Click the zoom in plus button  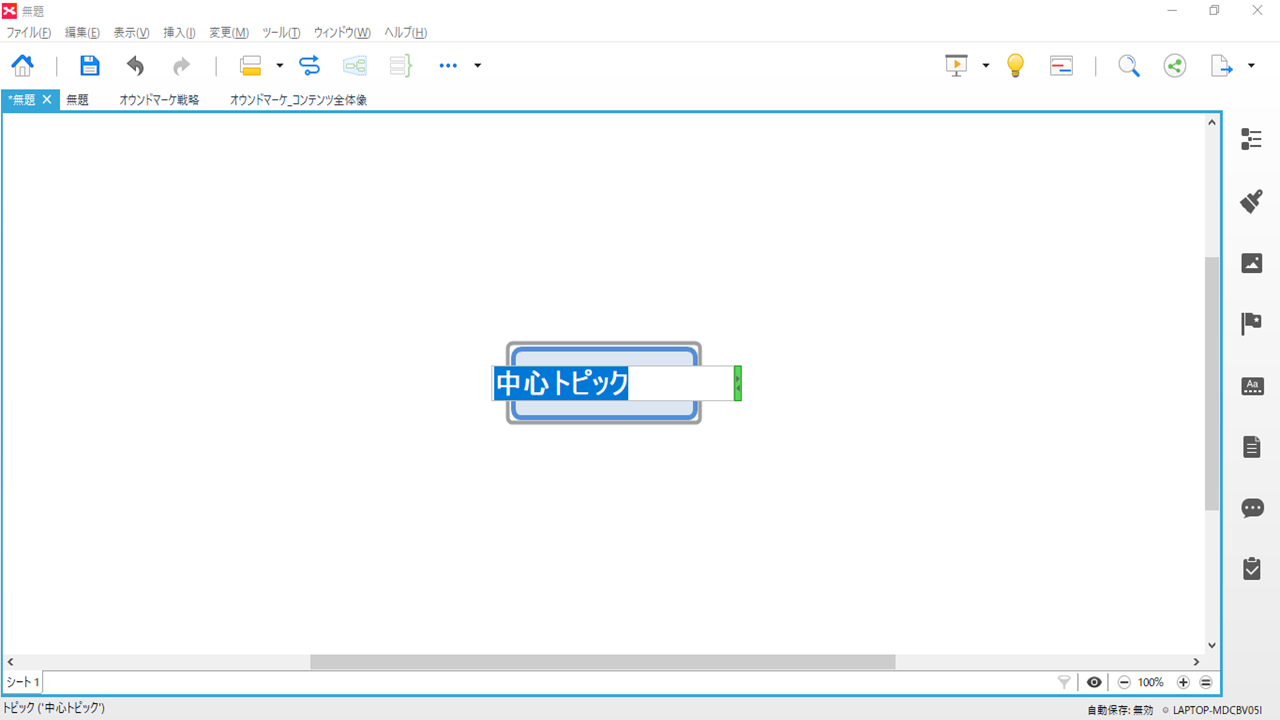point(1183,682)
